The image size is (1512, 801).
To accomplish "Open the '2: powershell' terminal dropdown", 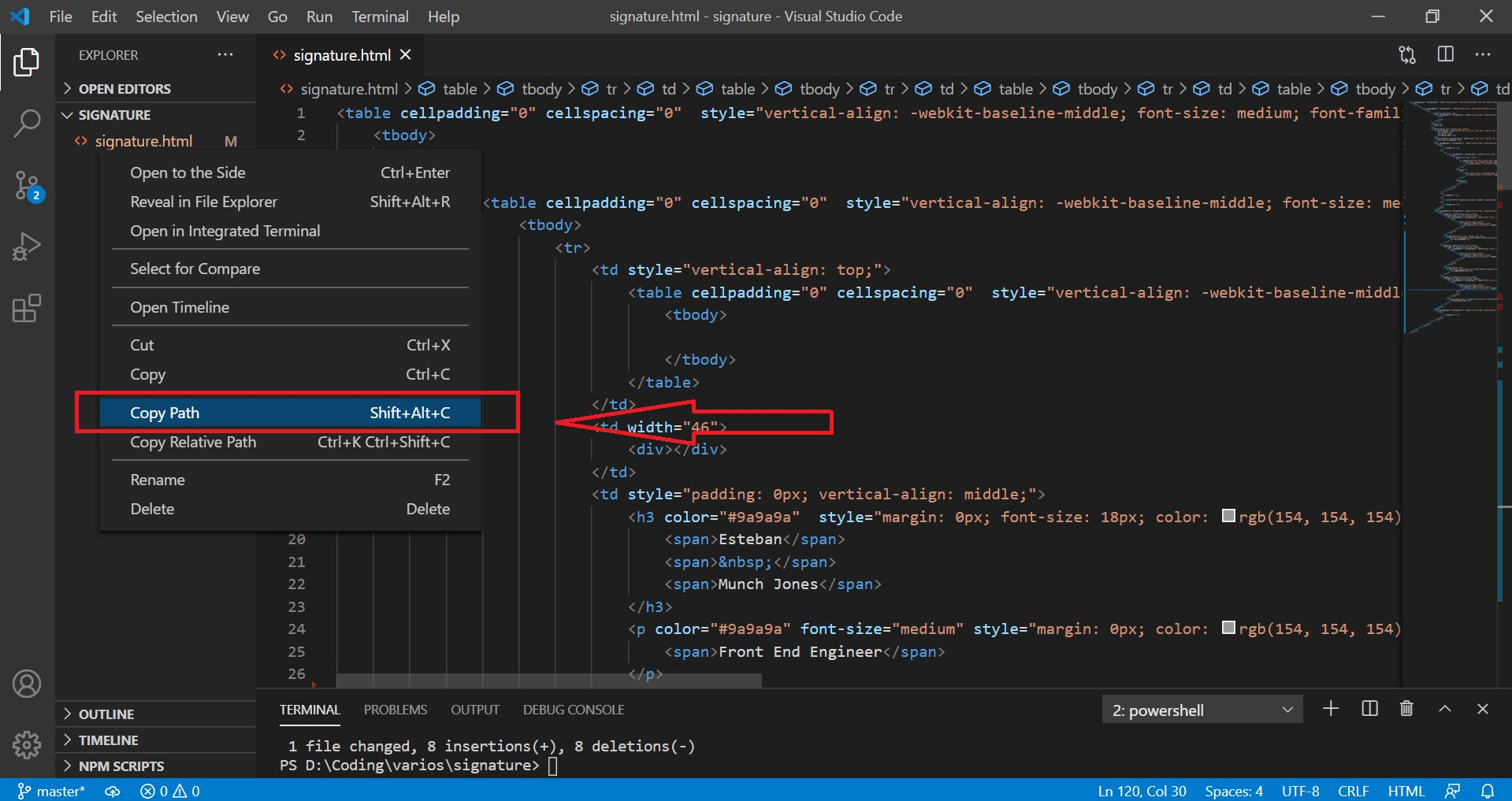I will click(1201, 709).
